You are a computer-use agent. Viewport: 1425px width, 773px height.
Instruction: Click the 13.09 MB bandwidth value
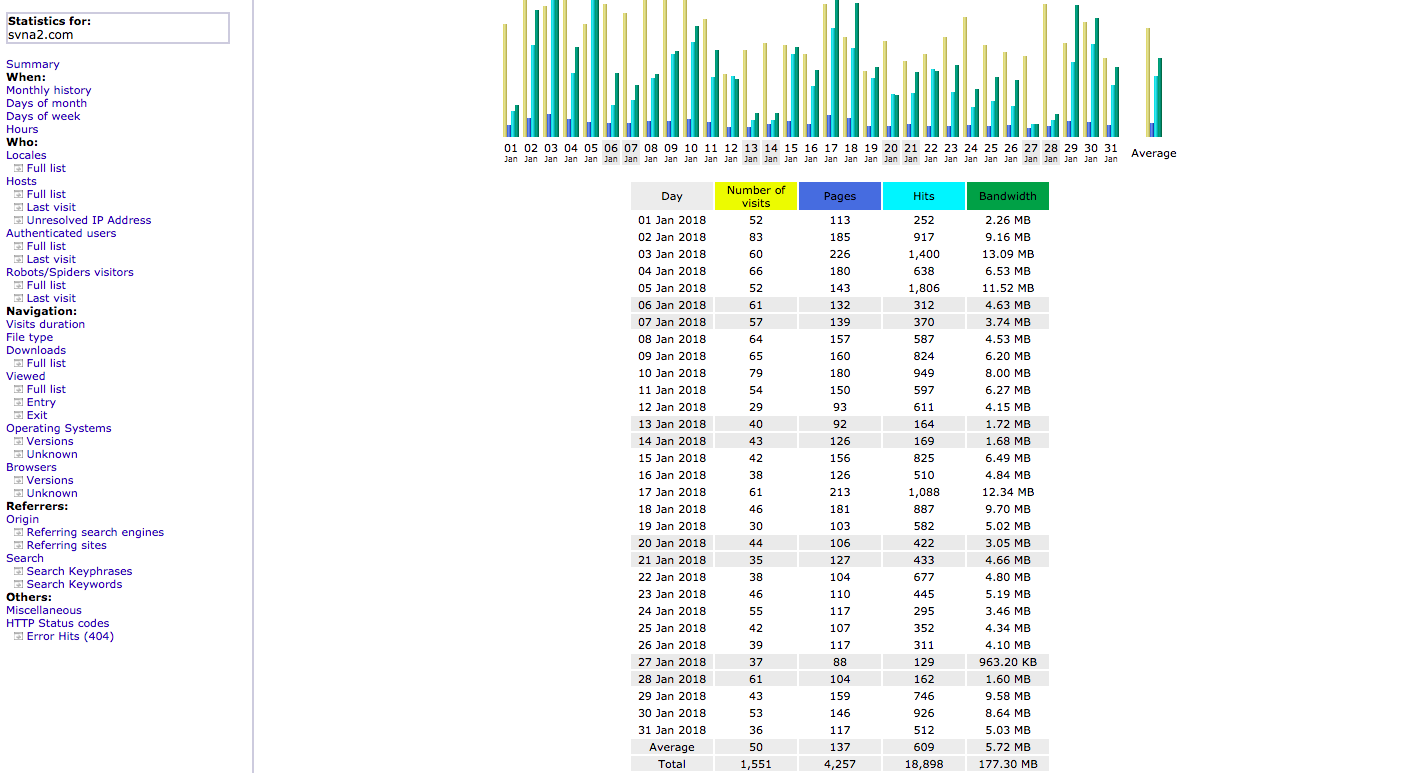[x=1008, y=254]
